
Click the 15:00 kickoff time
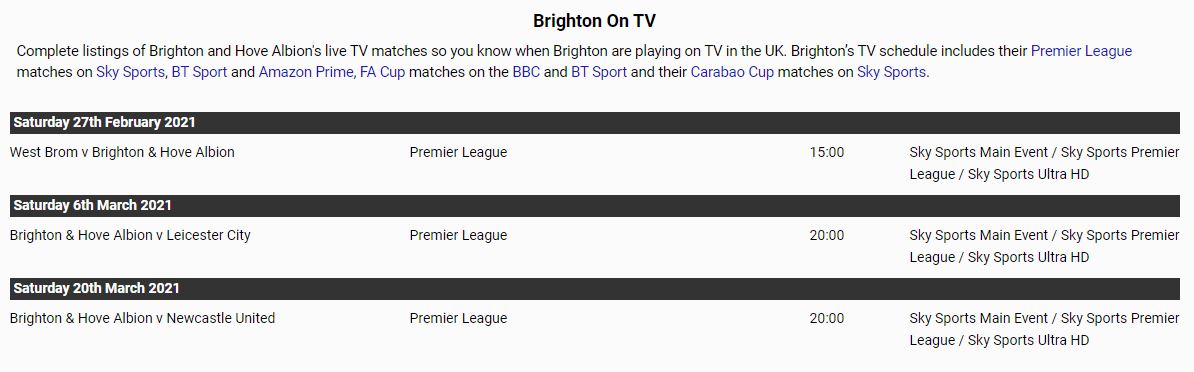click(826, 152)
